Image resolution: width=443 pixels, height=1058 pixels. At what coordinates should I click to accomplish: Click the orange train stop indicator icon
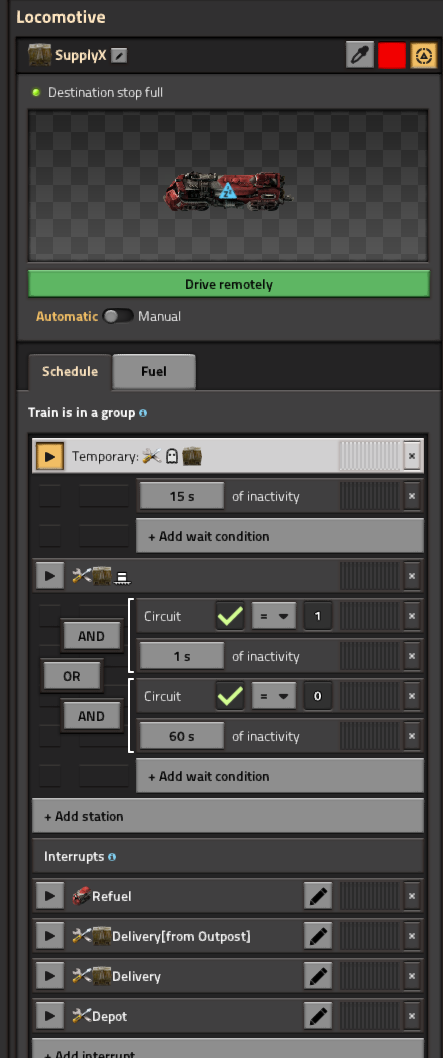[423, 55]
